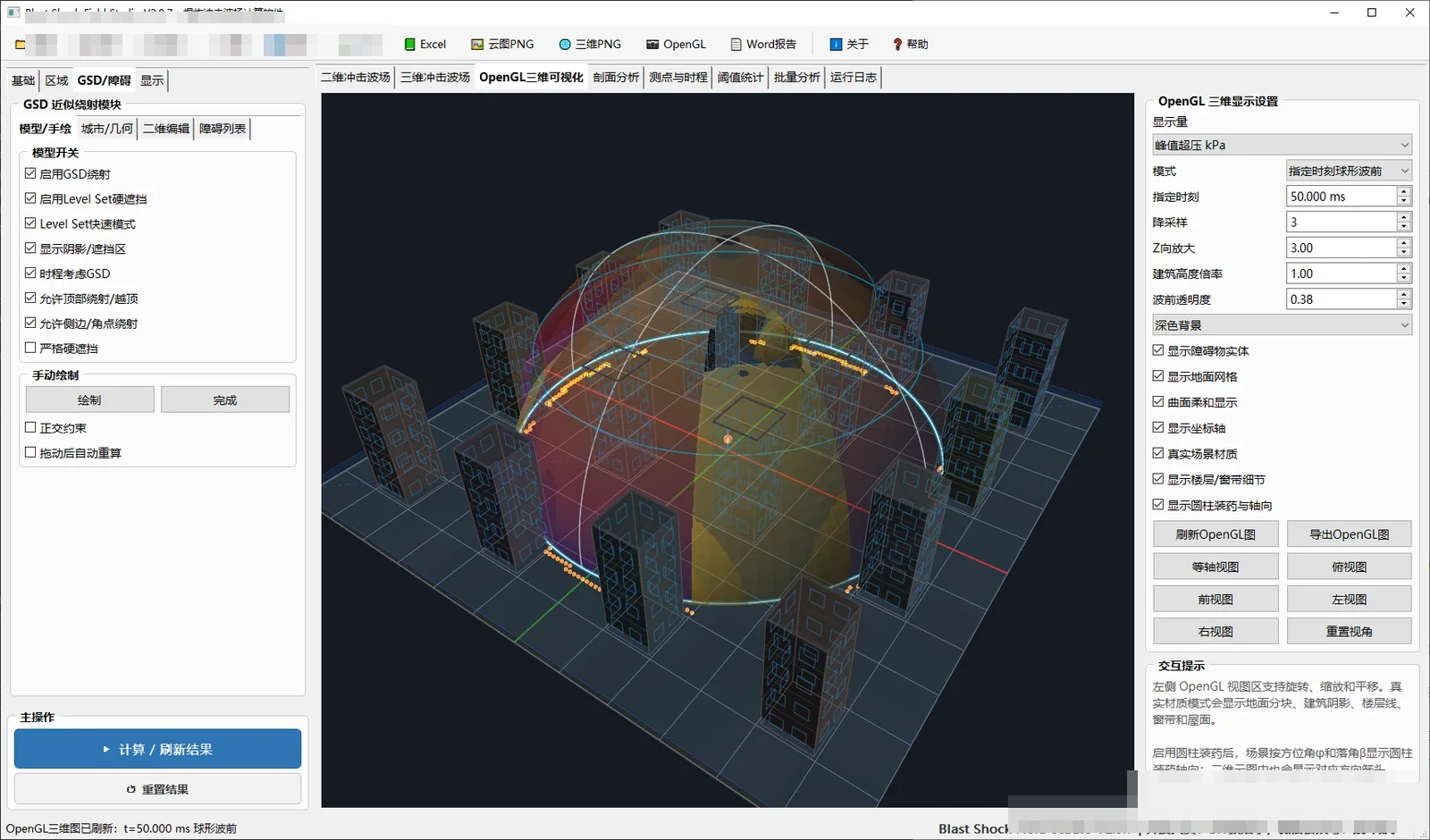Enable 正交约束 for manual drawing
The width and height of the screenshot is (1430, 840).
[30, 428]
